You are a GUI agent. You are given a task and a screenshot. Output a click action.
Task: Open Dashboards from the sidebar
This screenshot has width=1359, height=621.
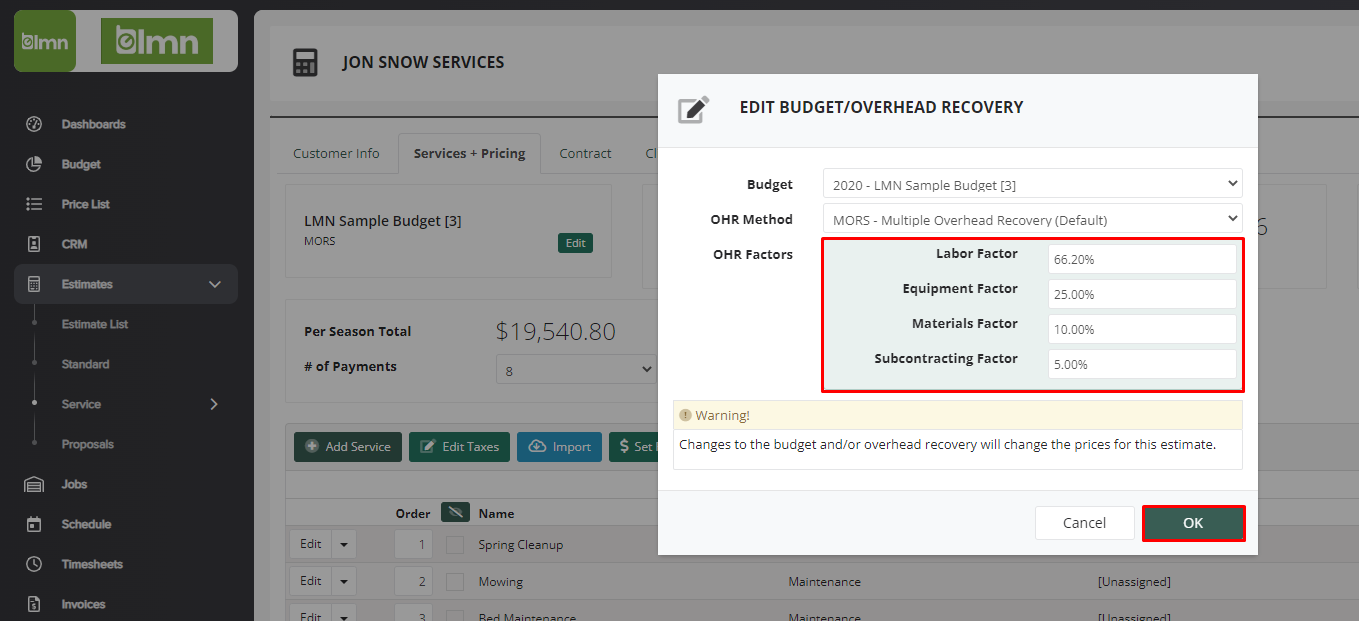(x=93, y=124)
